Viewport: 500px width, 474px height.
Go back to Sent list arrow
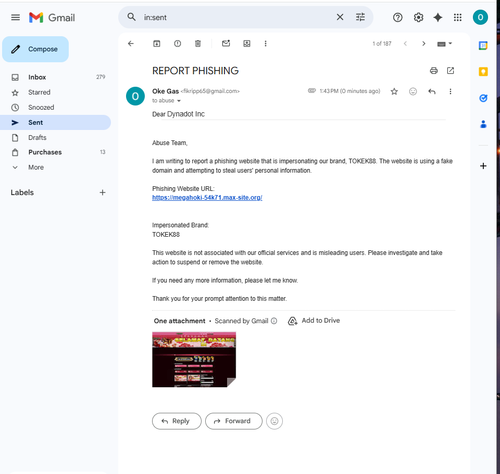click(131, 43)
